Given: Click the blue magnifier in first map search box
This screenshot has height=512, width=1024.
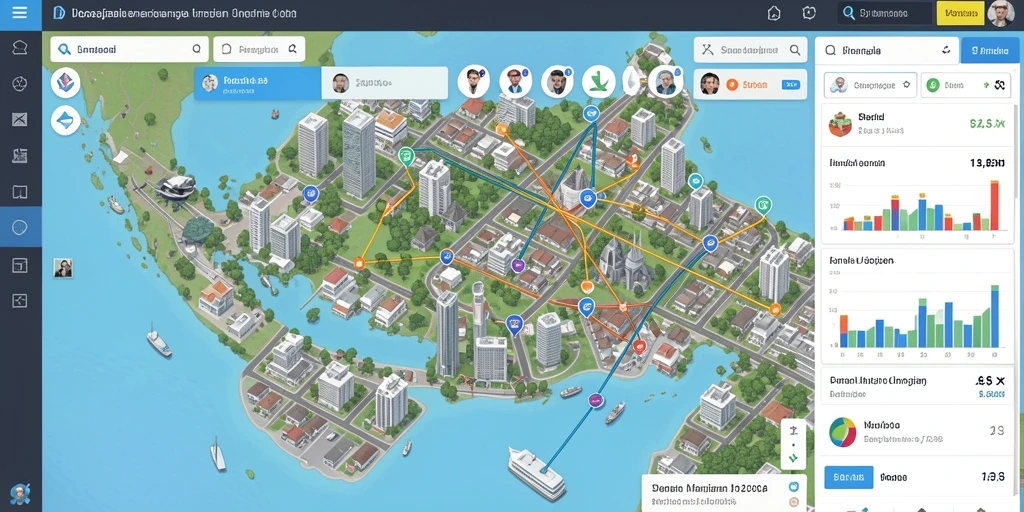Looking at the screenshot, I should pyautogui.click(x=64, y=49).
